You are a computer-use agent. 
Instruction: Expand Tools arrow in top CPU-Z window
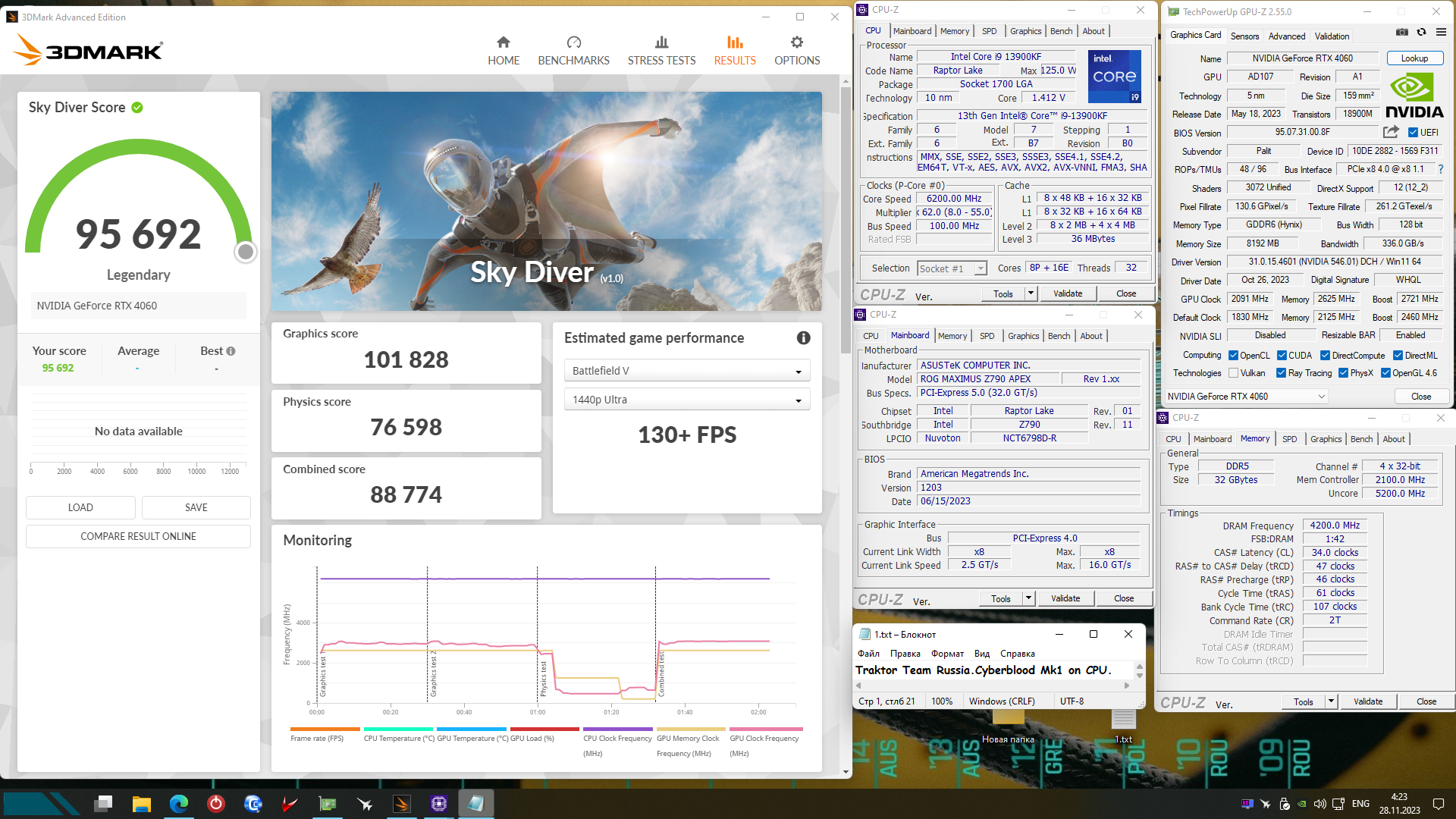pos(1031,293)
